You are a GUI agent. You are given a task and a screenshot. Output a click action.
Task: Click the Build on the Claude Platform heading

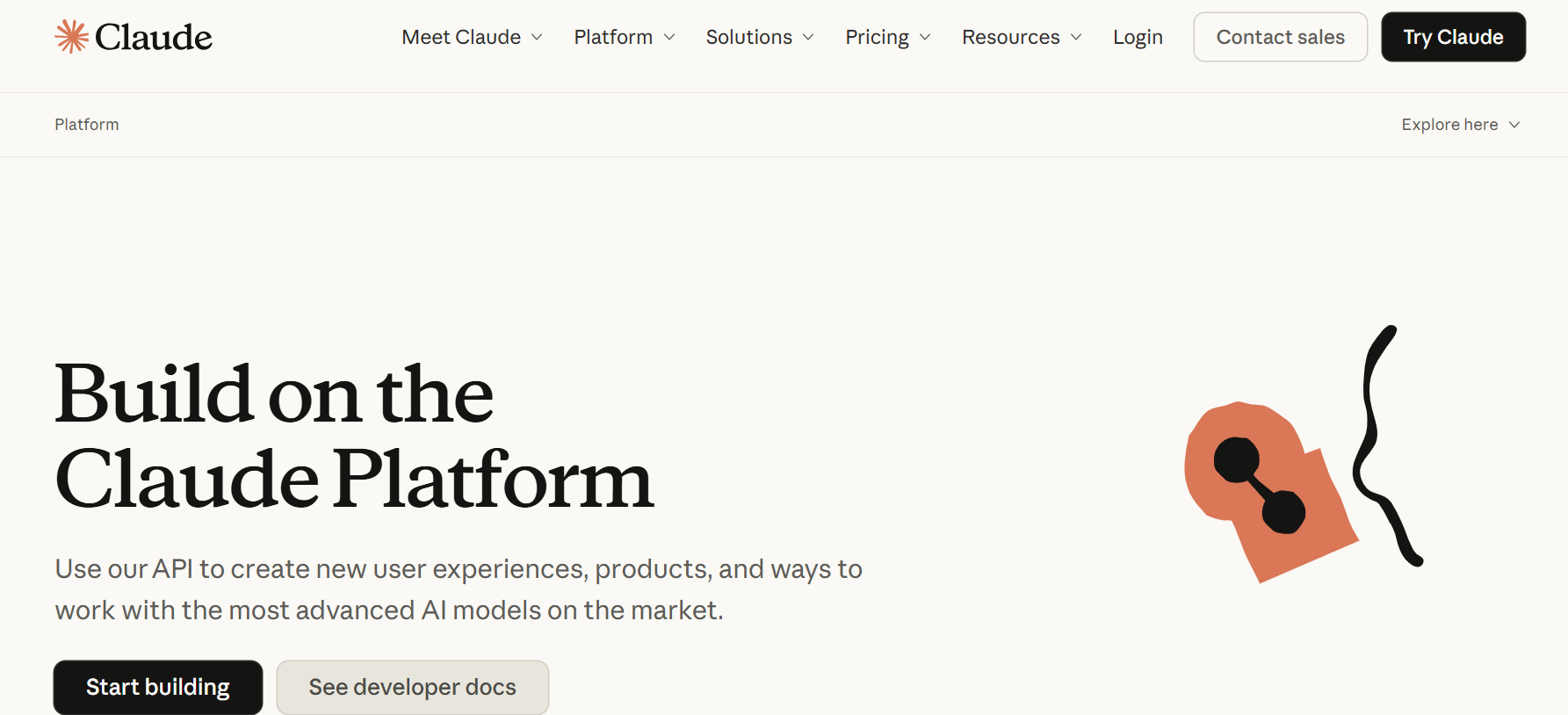[x=354, y=437]
